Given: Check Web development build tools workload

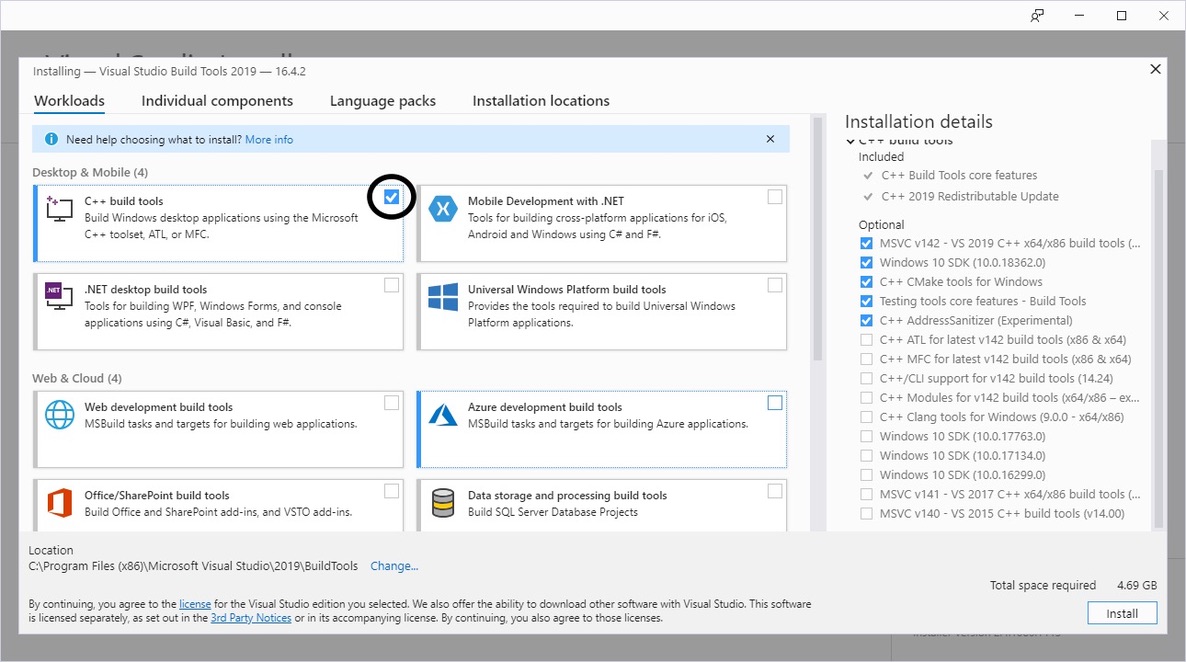Looking at the screenshot, I should pos(391,402).
